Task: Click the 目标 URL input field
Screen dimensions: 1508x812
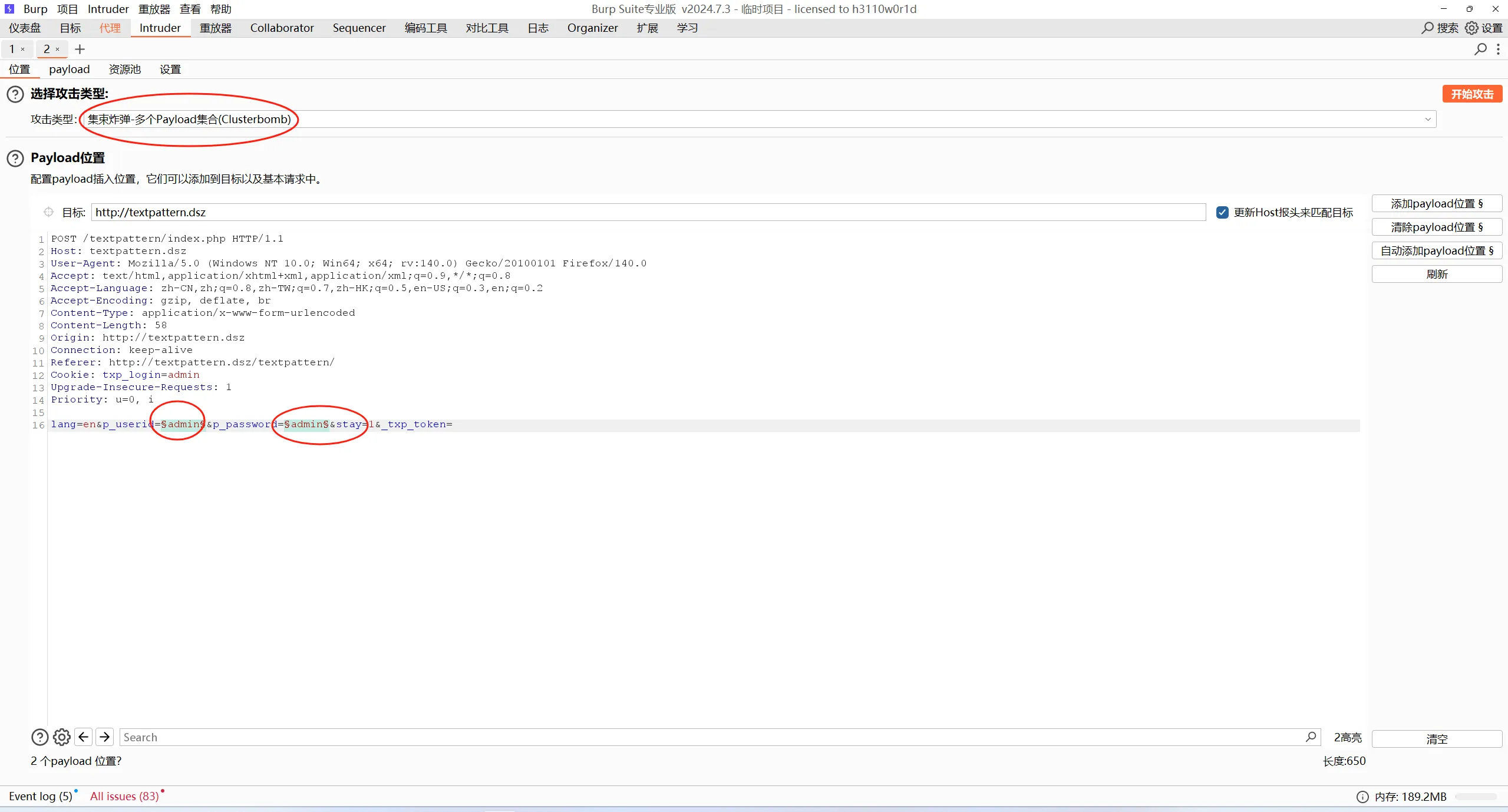Action: click(648, 213)
